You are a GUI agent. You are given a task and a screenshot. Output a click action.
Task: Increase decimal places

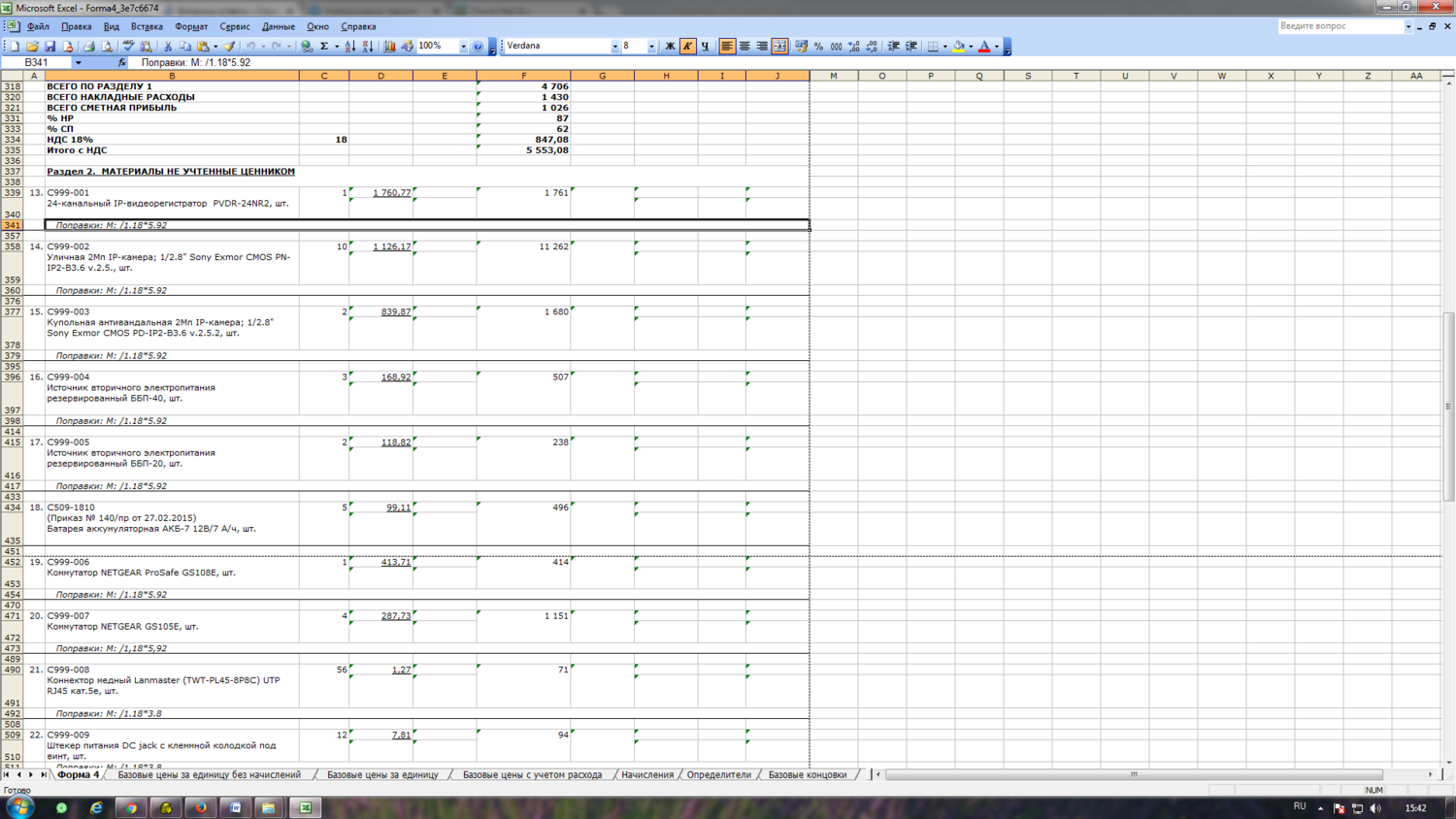point(854,46)
